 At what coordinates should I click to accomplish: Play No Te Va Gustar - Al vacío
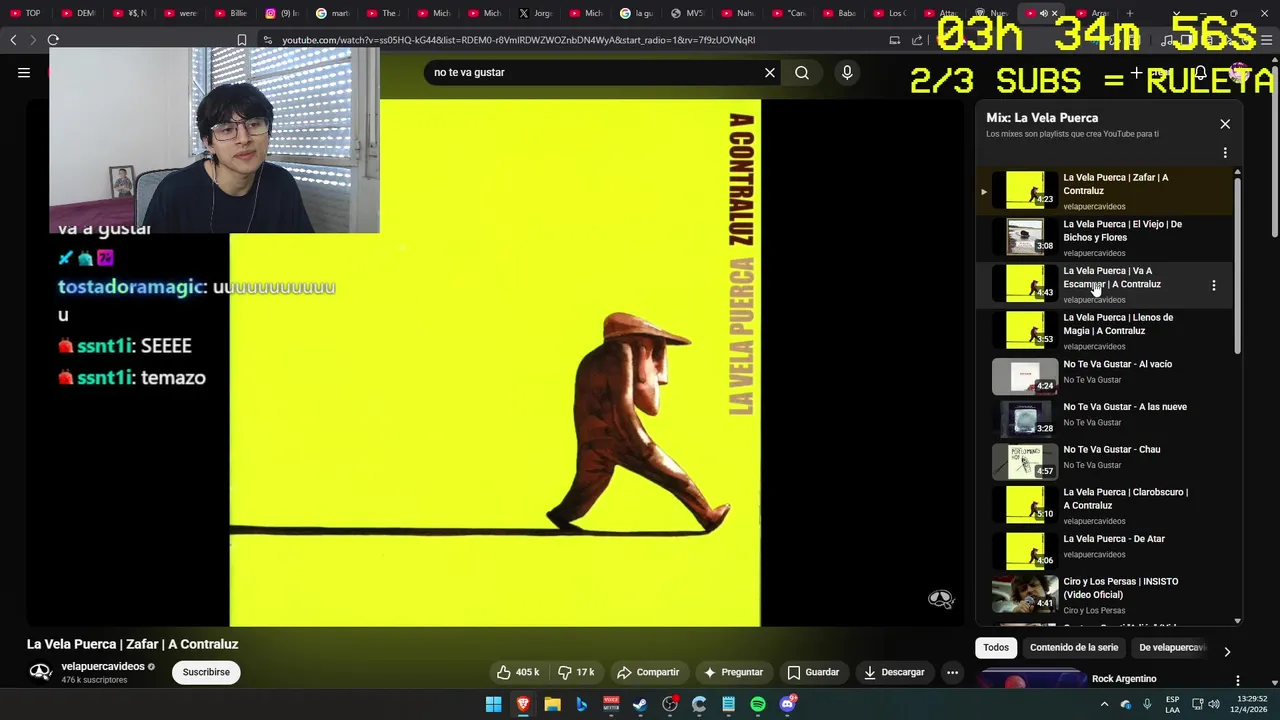click(x=1105, y=376)
